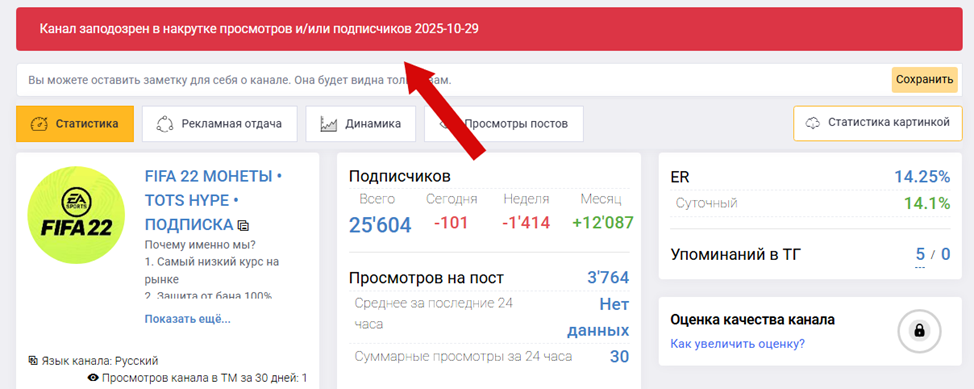Click the copy icon next to ПОДПИСКА
974x389 pixels.
244,225
